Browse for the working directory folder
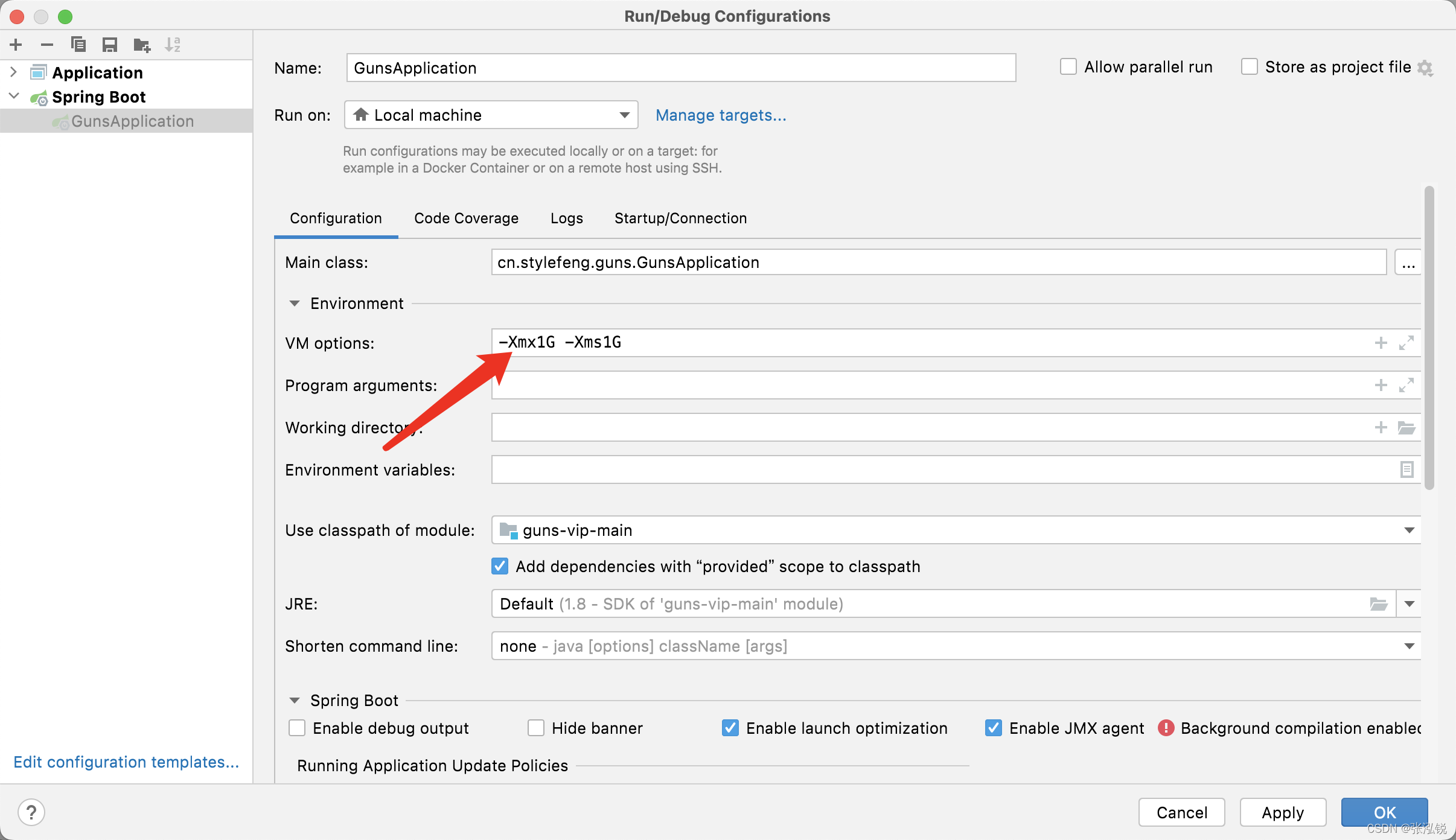The width and height of the screenshot is (1456, 840). click(1407, 428)
